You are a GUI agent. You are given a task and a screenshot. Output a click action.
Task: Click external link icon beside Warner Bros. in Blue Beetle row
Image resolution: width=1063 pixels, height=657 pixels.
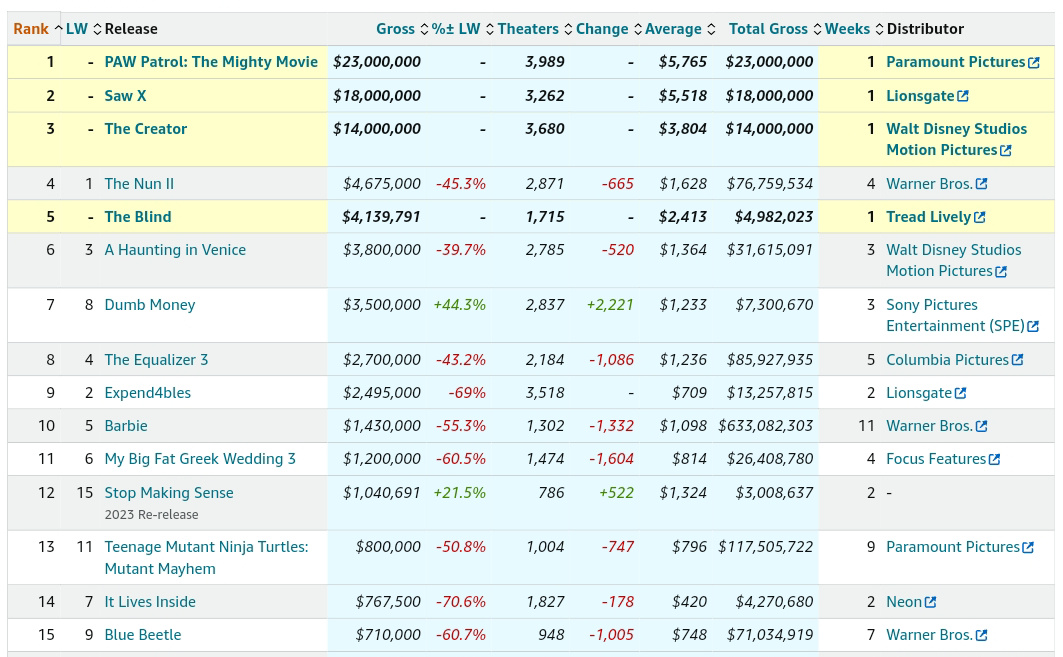[982, 635]
